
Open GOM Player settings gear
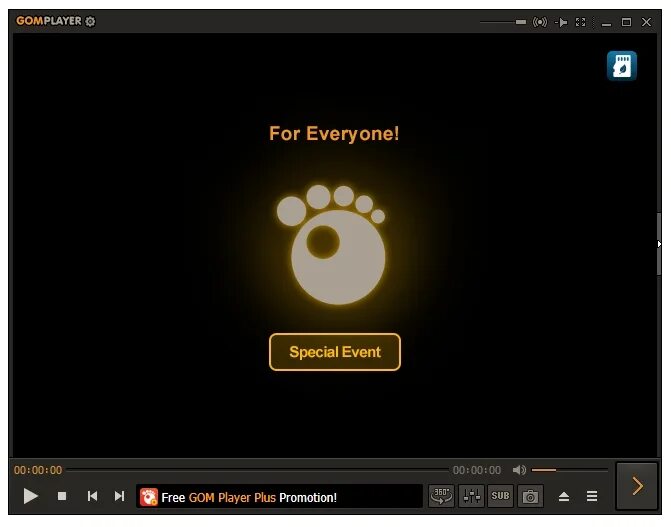pyautogui.click(x=90, y=21)
